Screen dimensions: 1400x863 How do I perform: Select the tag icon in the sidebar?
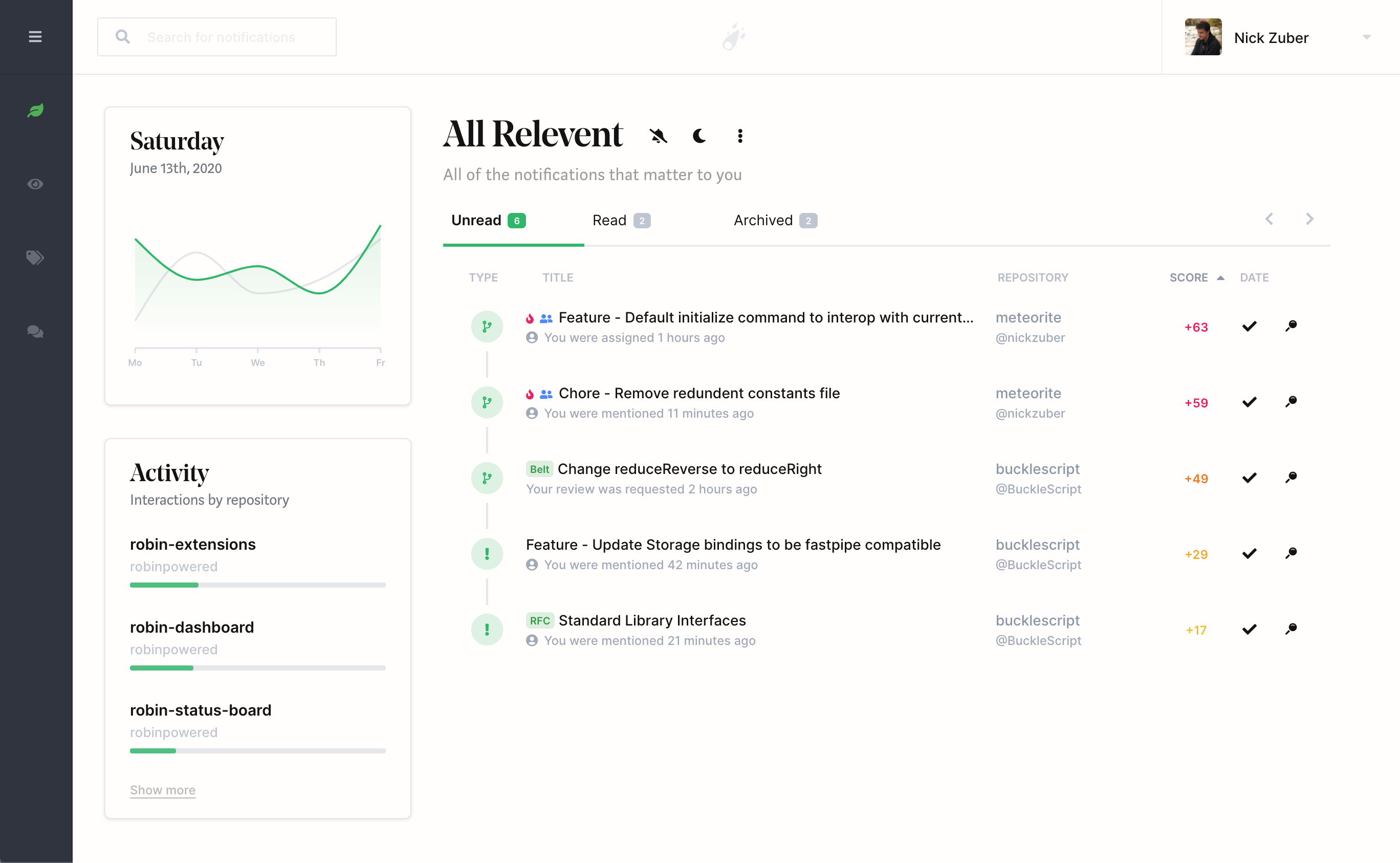(34, 257)
